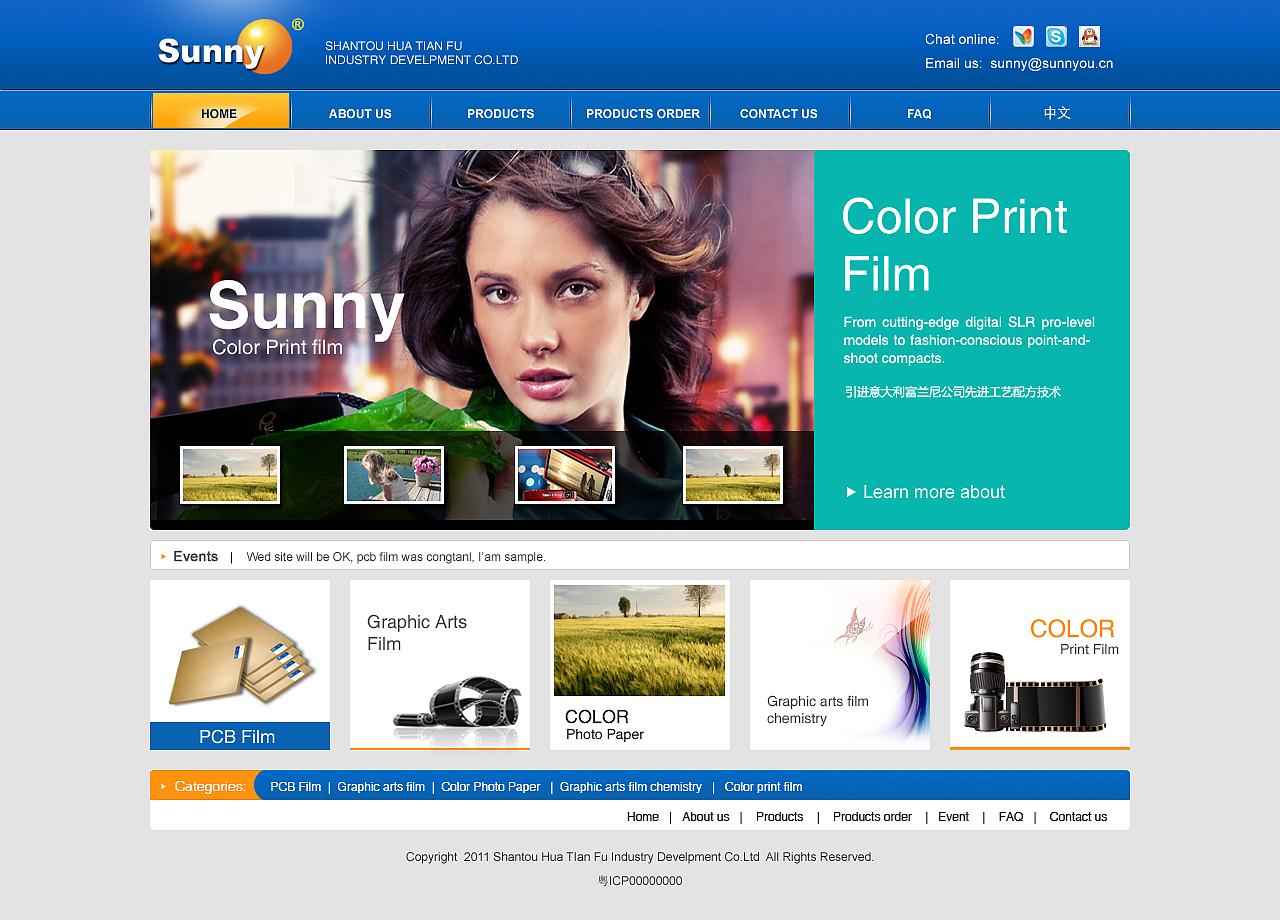Click Event link in the footer

(953, 817)
